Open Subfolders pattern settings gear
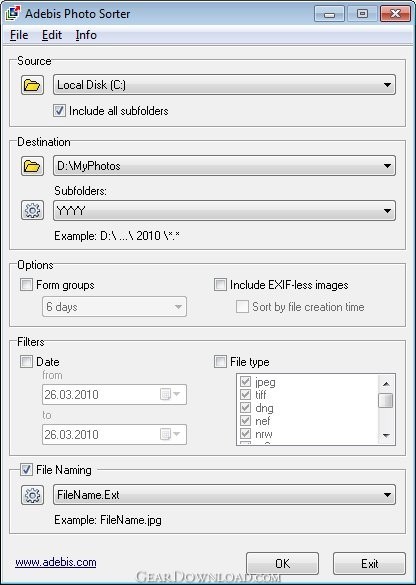This screenshot has height=585, width=416. point(32,210)
